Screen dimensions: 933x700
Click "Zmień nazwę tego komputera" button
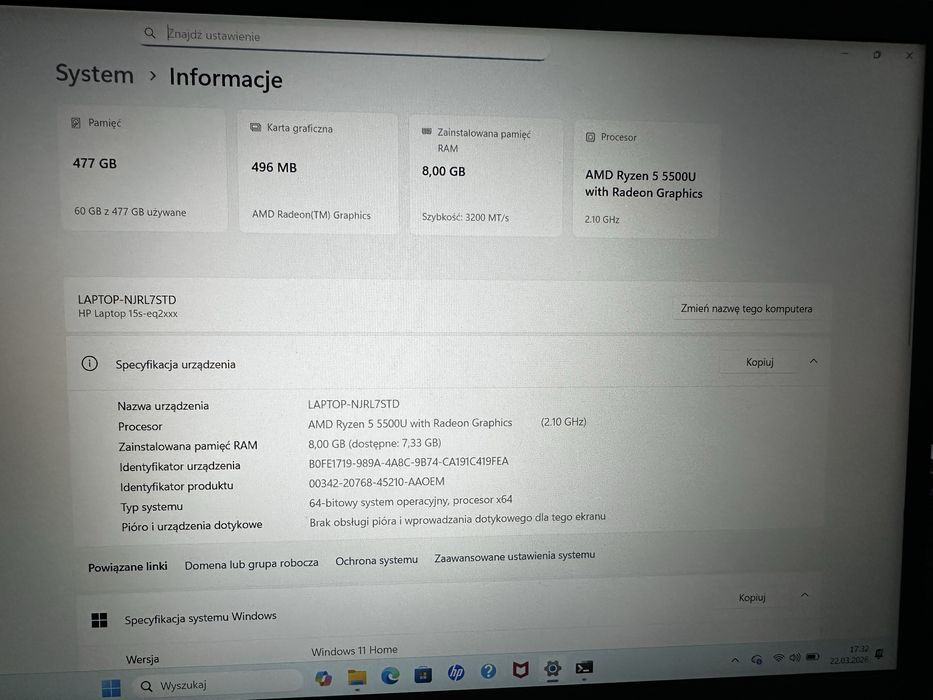(746, 308)
